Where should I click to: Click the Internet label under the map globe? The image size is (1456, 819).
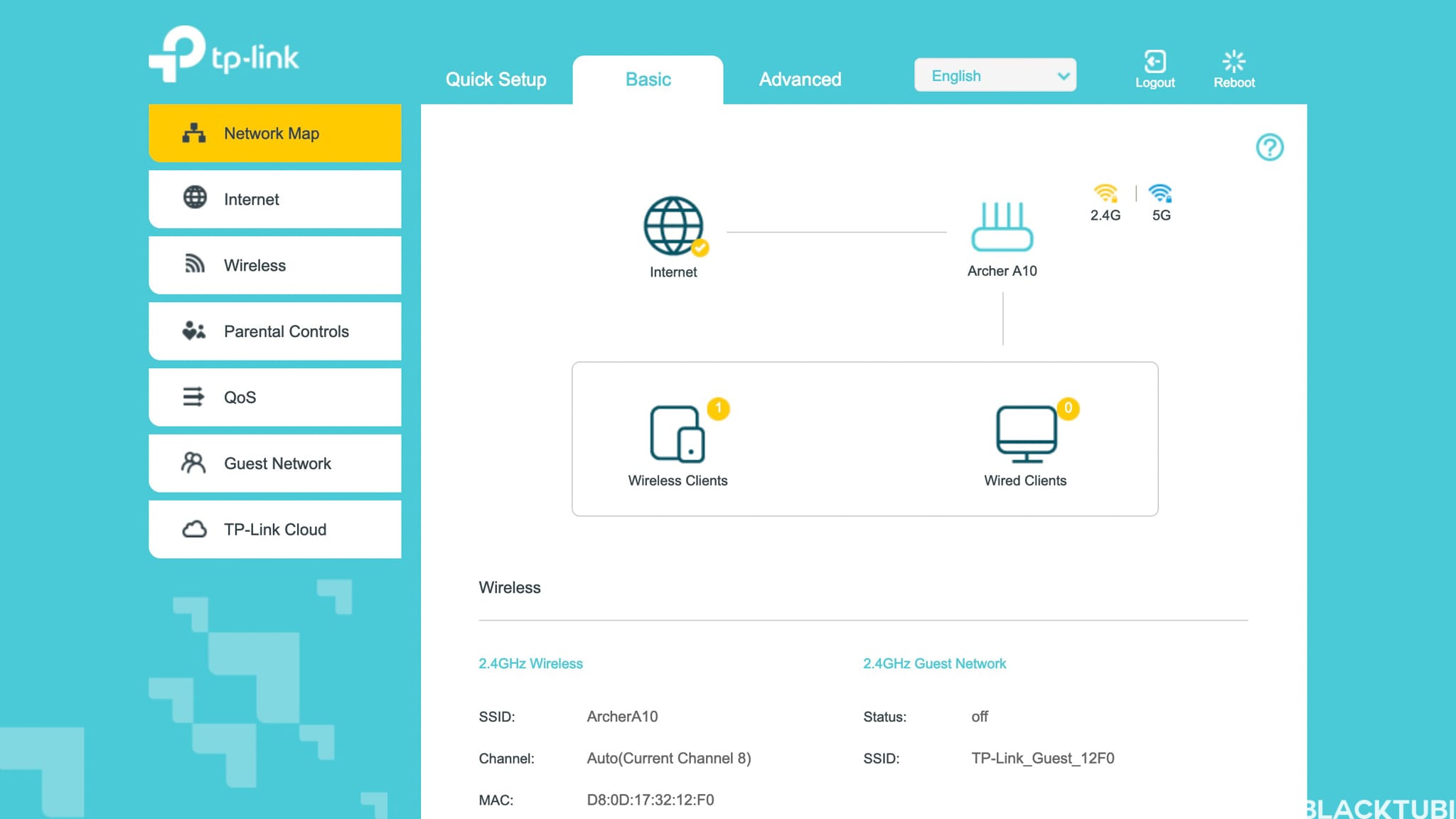pyautogui.click(x=673, y=272)
